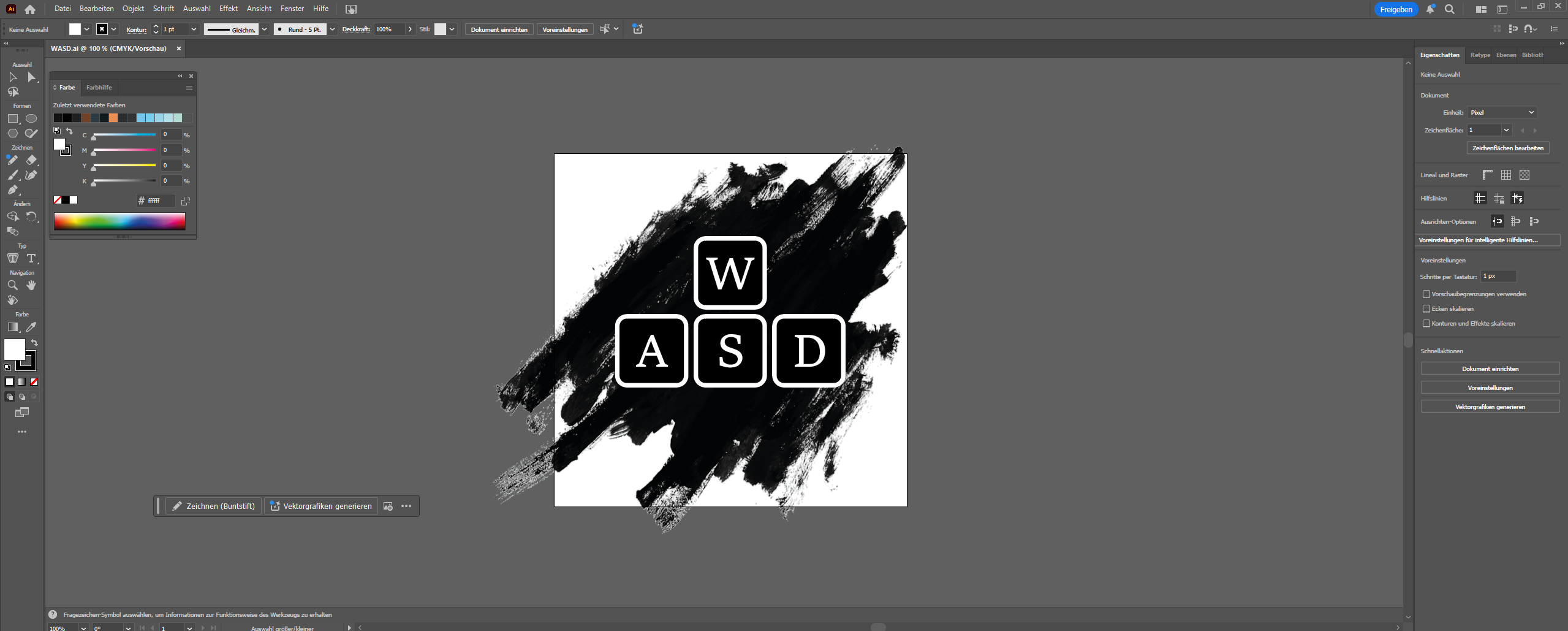Open the Kontur stroke weight dropdown
The width and height of the screenshot is (1568, 631).
(x=194, y=29)
